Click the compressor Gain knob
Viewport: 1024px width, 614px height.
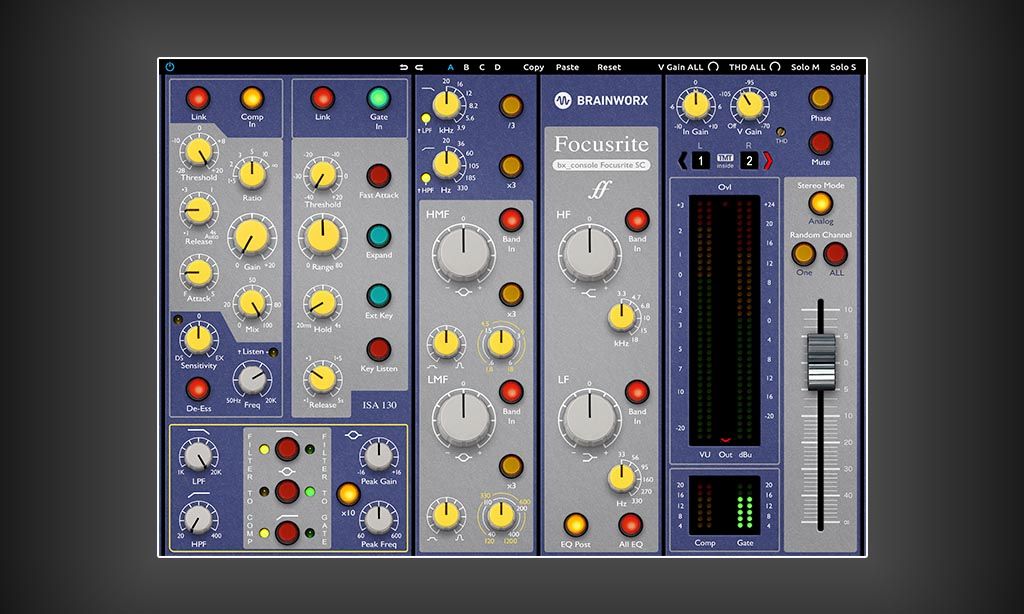click(251, 237)
